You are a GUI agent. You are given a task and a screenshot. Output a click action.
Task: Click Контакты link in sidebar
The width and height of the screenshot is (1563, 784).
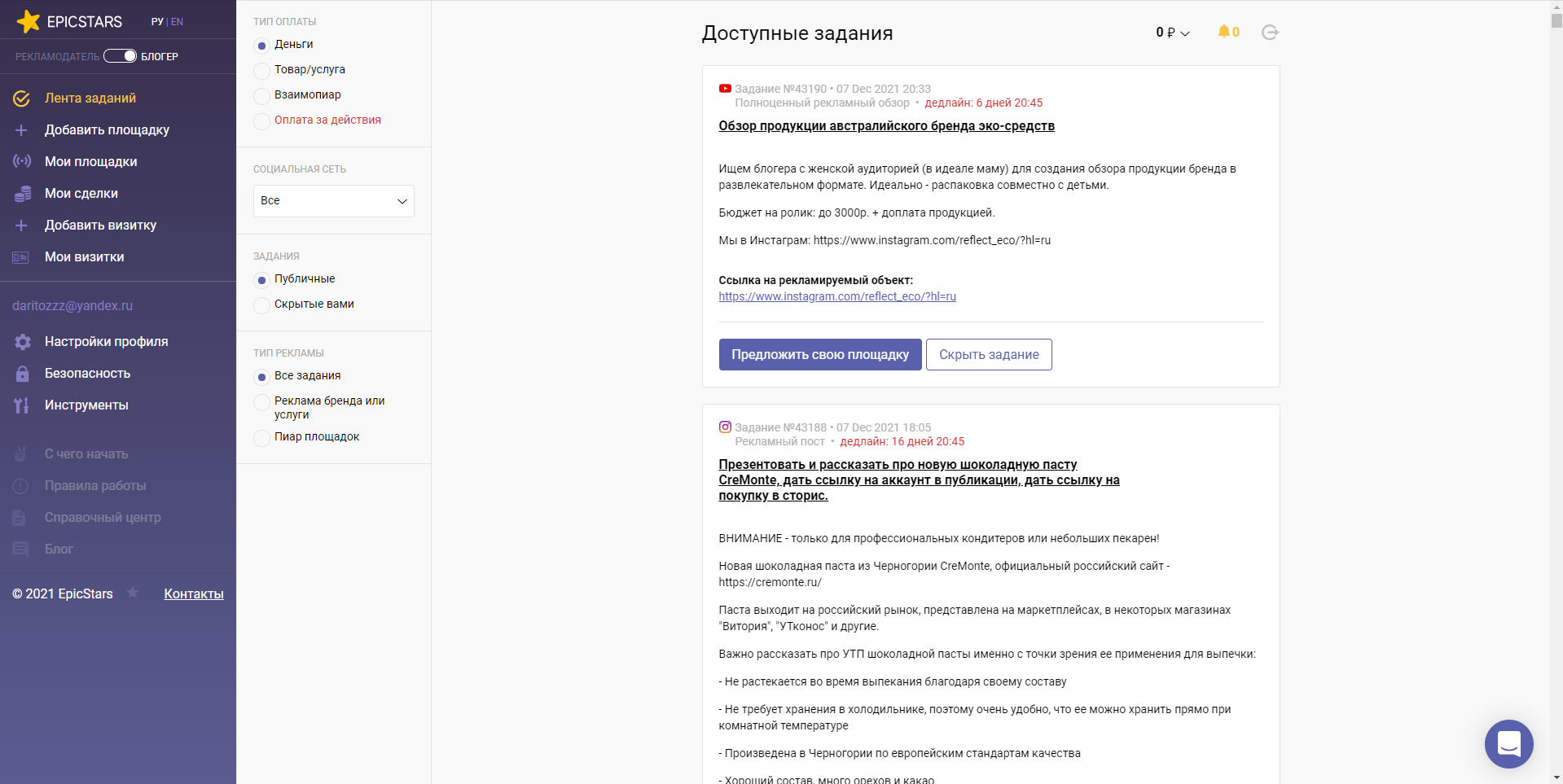click(194, 593)
